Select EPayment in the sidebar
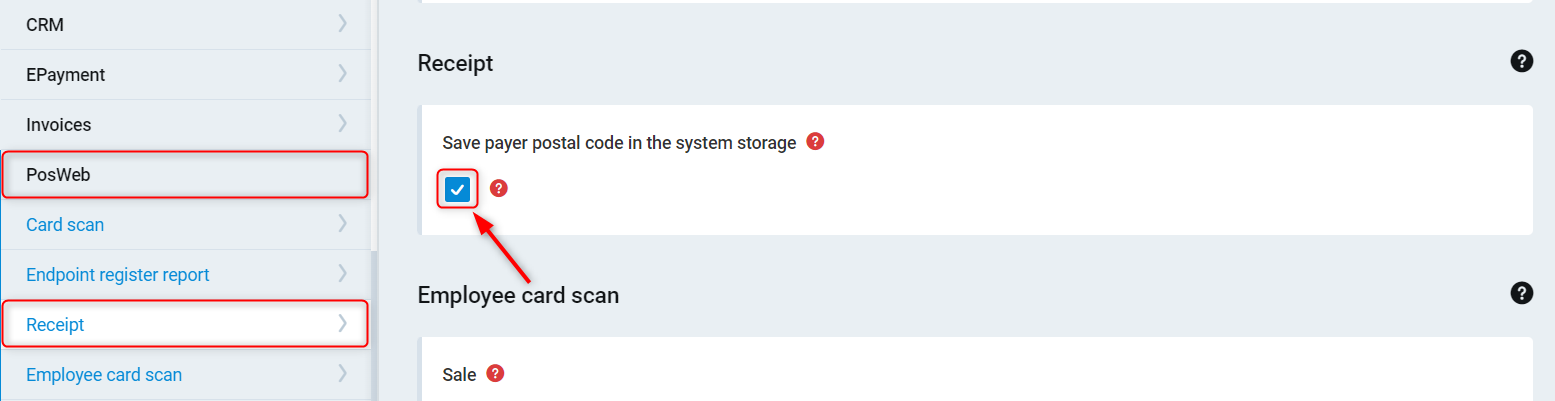The width and height of the screenshot is (1555, 401). pos(66,75)
